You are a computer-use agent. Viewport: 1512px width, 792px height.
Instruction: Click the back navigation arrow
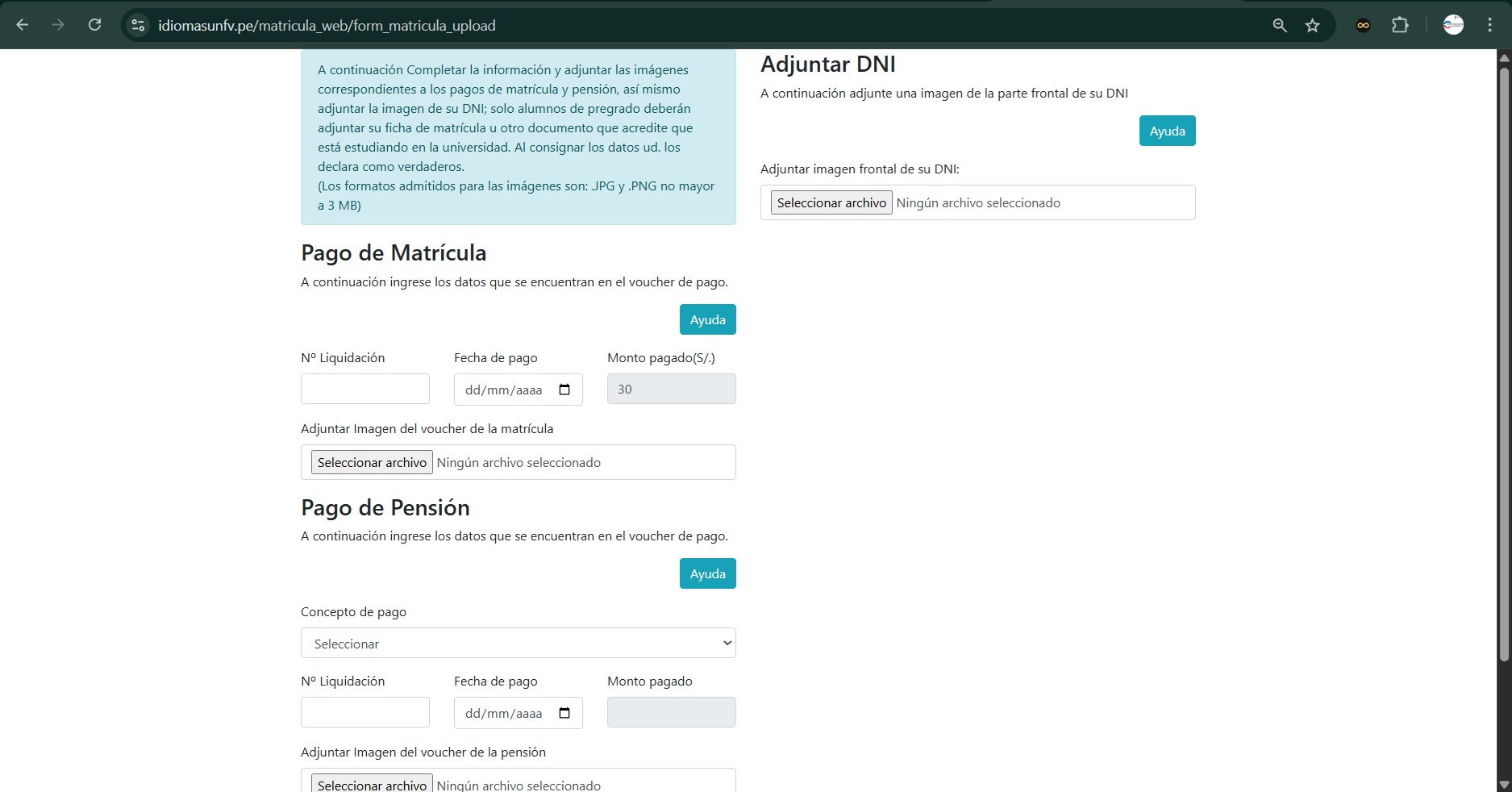point(22,25)
